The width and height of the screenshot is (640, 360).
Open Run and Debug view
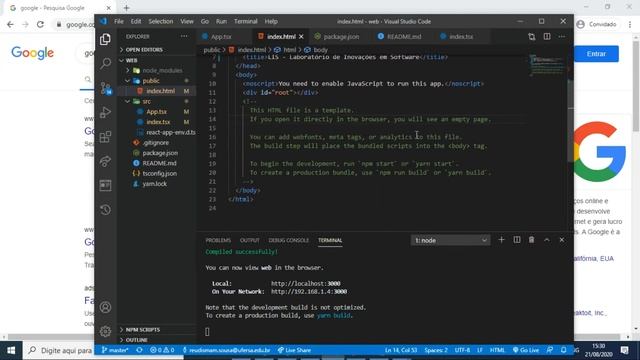105,112
